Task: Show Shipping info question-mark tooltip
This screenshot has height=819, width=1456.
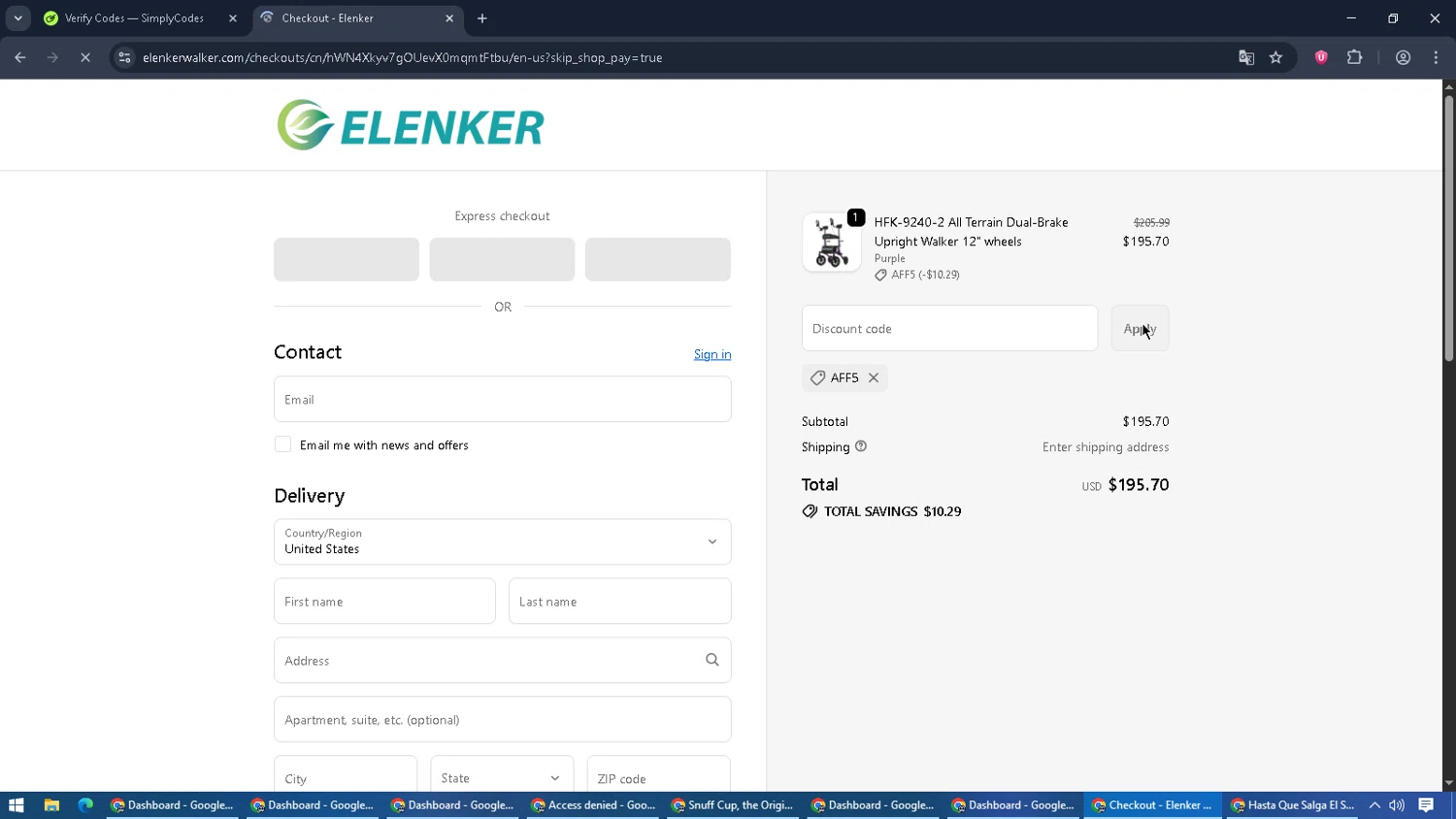Action: (861, 446)
